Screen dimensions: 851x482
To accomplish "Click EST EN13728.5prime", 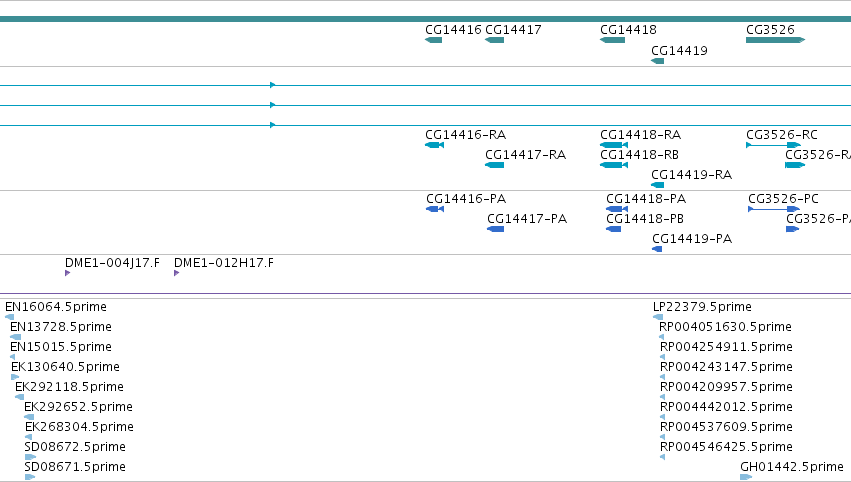I will 15,337.
